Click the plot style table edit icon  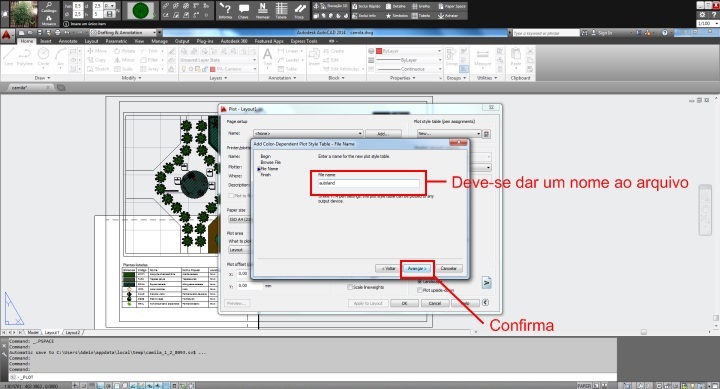pyautogui.click(x=487, y=134)
